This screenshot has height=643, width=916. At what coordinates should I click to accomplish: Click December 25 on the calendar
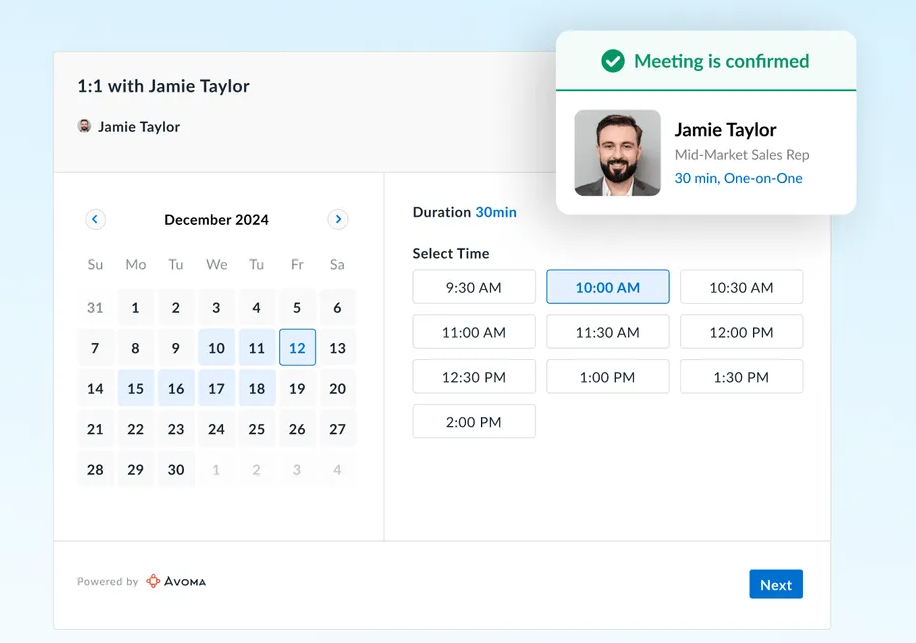(256, 429)
